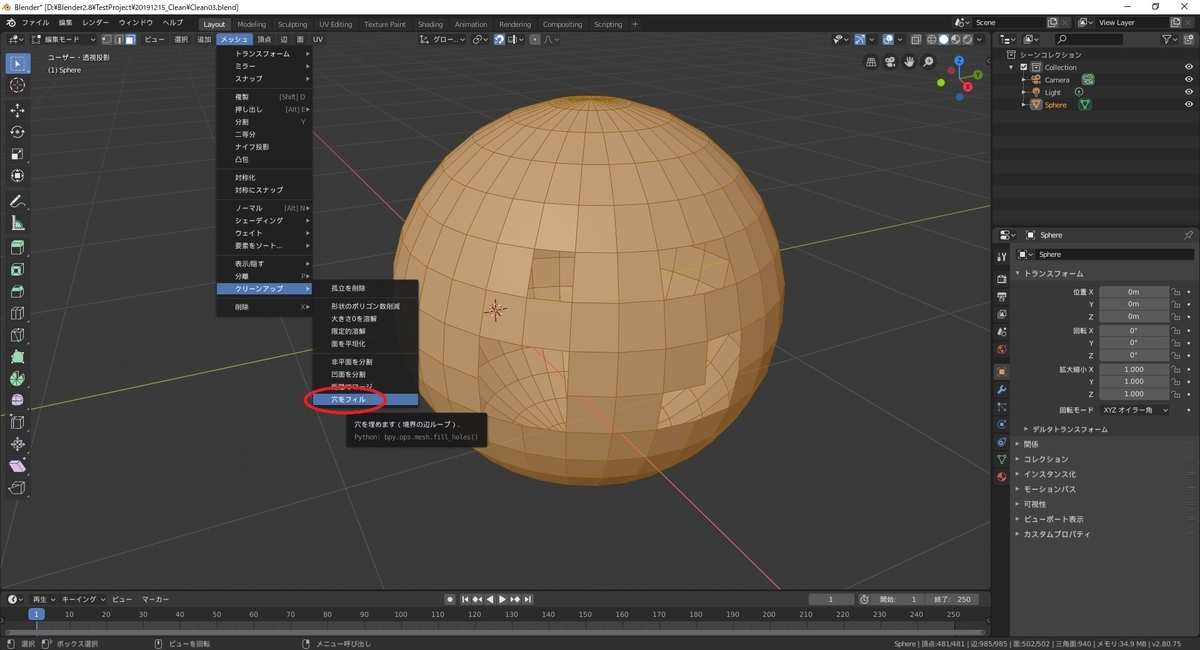Switch to solid viewport shading mode
This screenshot has height=650, width=1200.
coord(943,39)
